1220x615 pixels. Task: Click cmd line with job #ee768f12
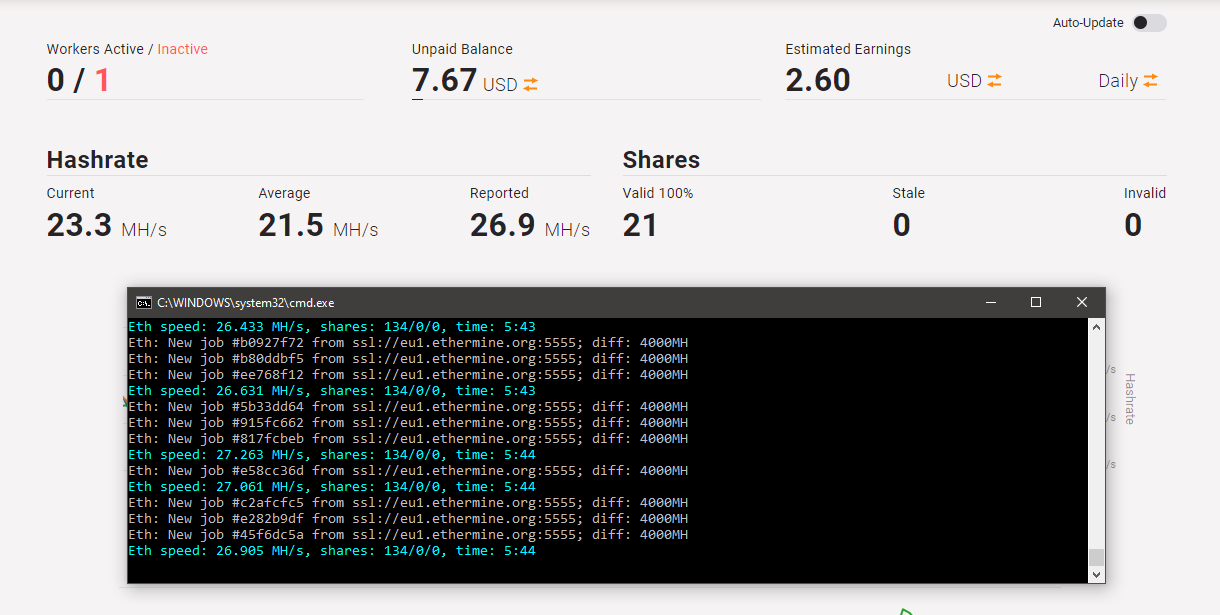(x=408, y=375)
